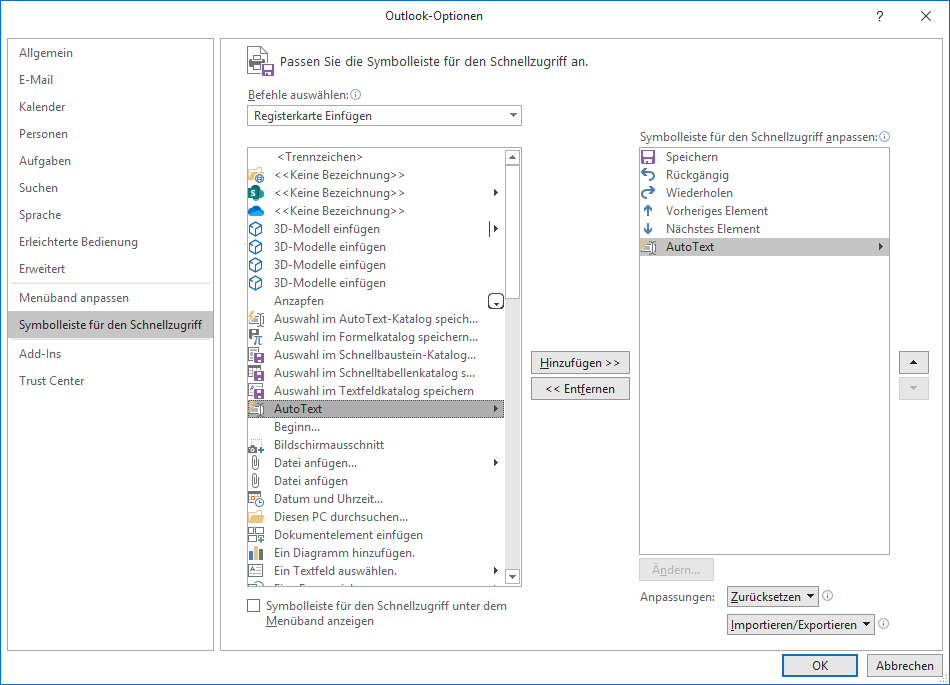Click the Datum und Uhrzeit icon

click(x=255, y=499)
